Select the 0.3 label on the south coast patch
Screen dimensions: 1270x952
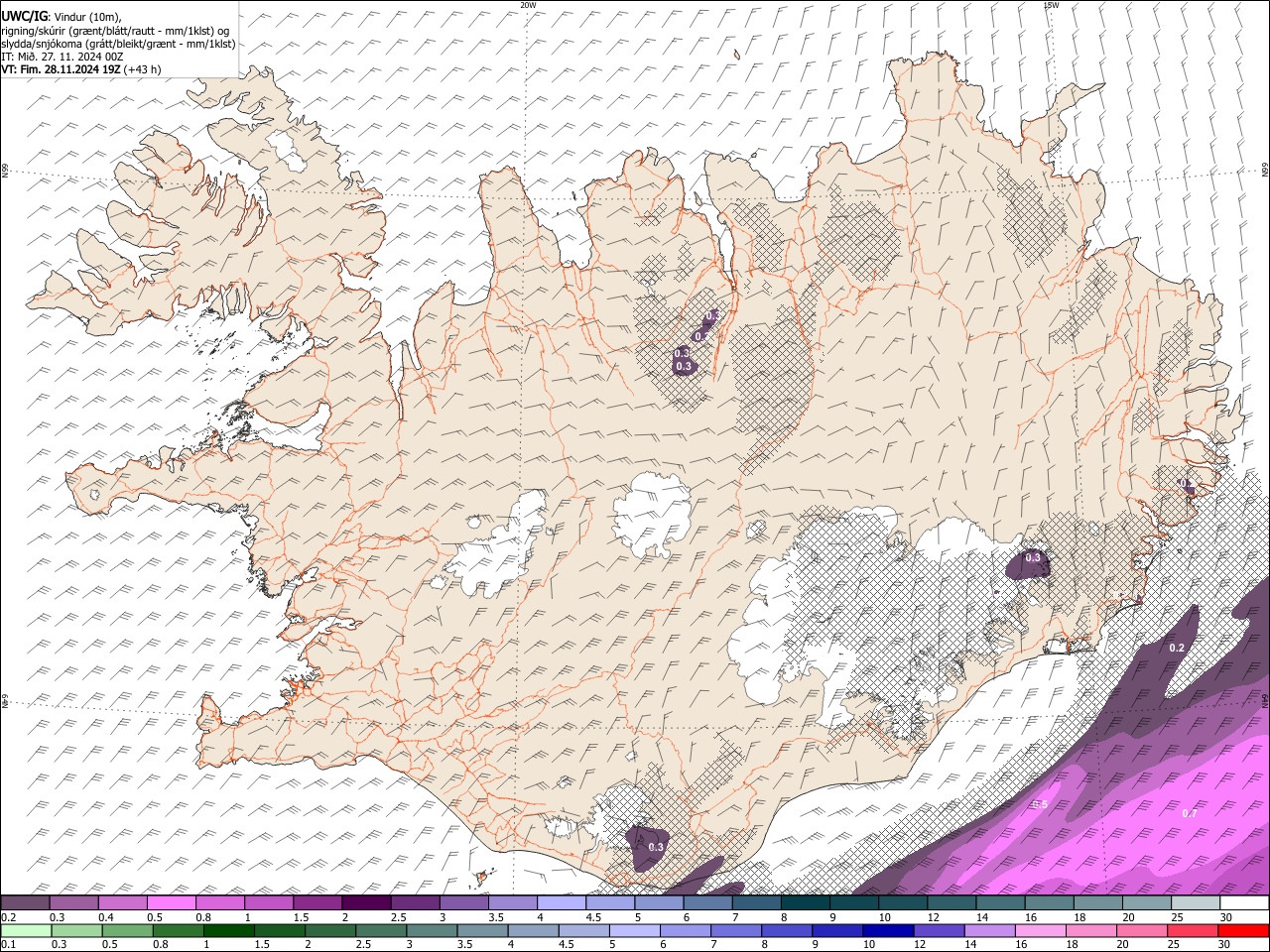656,848
